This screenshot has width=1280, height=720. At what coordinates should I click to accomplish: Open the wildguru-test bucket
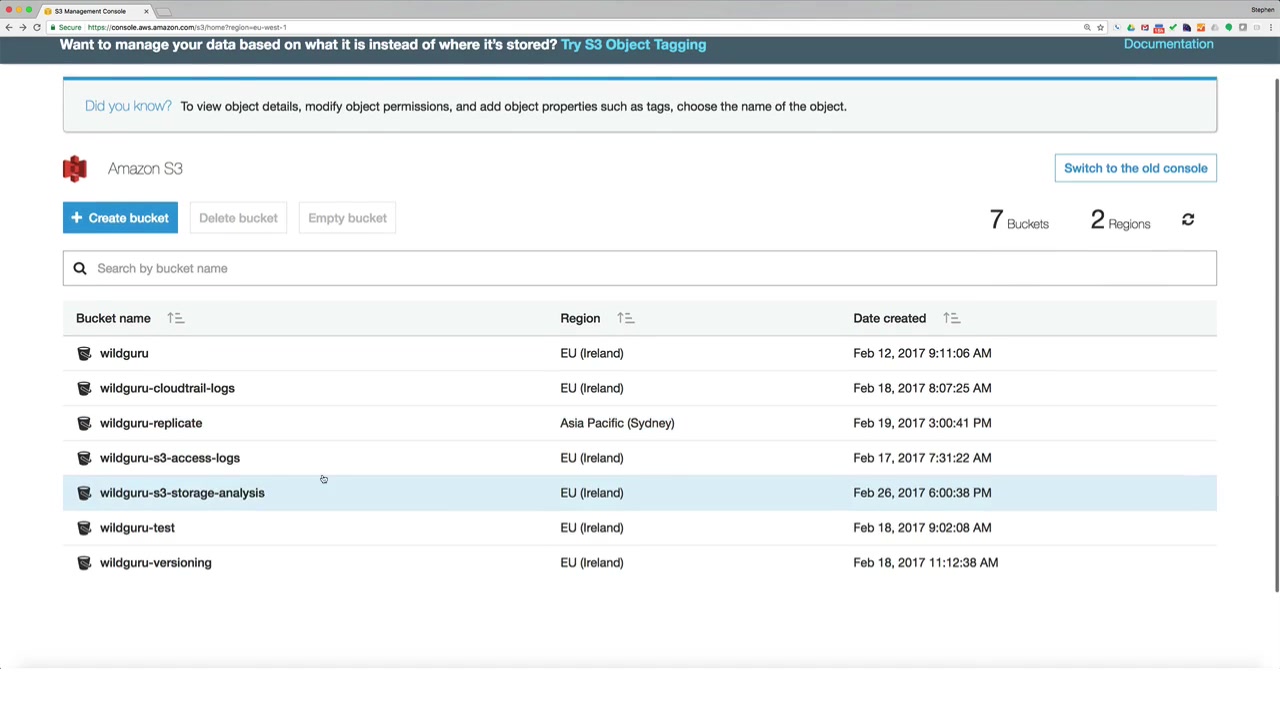pos(137,528)
